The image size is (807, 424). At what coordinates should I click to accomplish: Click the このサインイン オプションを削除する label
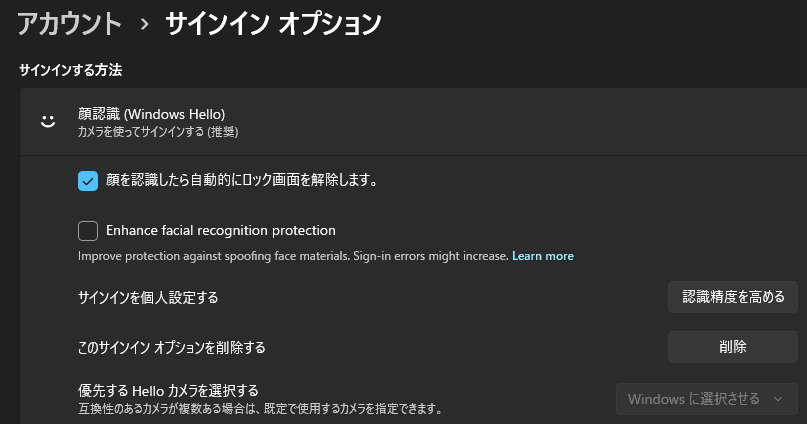[171, 348]
